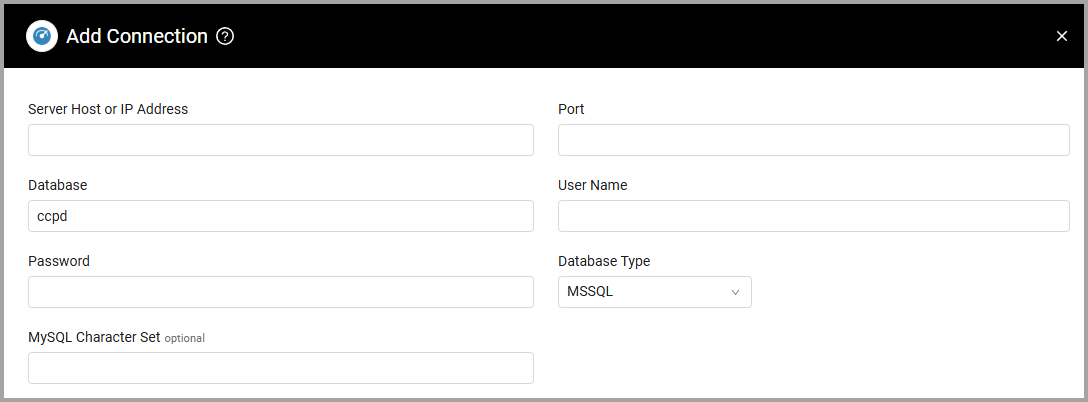
Task: Click the Server Host or IP Address label
Action: (x=108, y=109)
